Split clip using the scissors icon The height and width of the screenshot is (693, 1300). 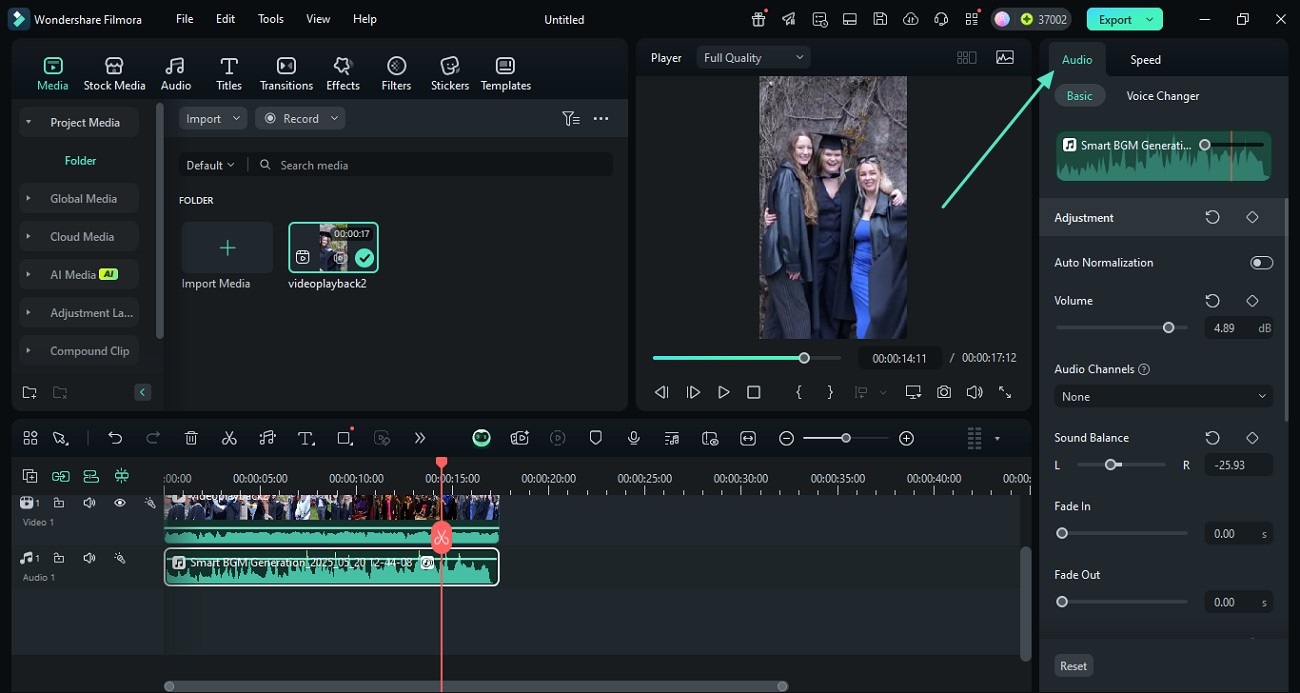[x=229, y=438]
